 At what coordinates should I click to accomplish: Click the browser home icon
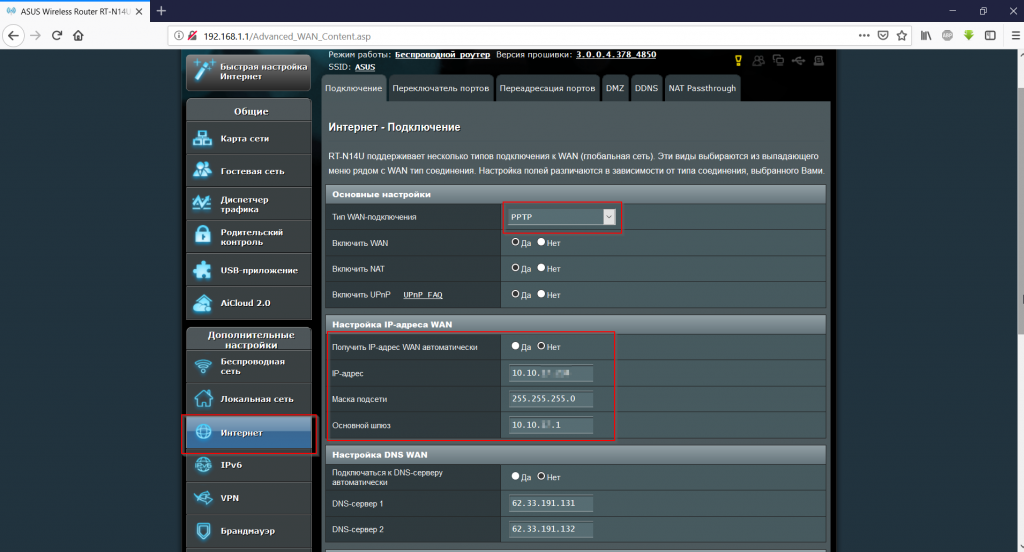coord(78,36)
